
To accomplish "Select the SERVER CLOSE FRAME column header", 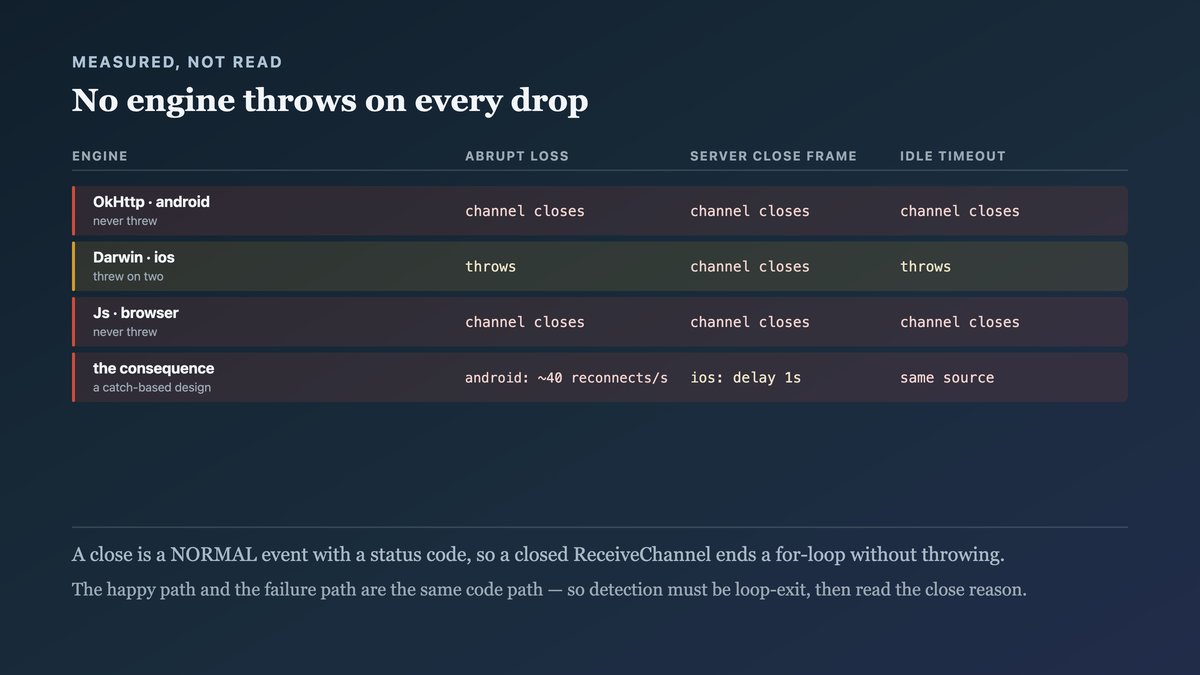I will [774, 156].
